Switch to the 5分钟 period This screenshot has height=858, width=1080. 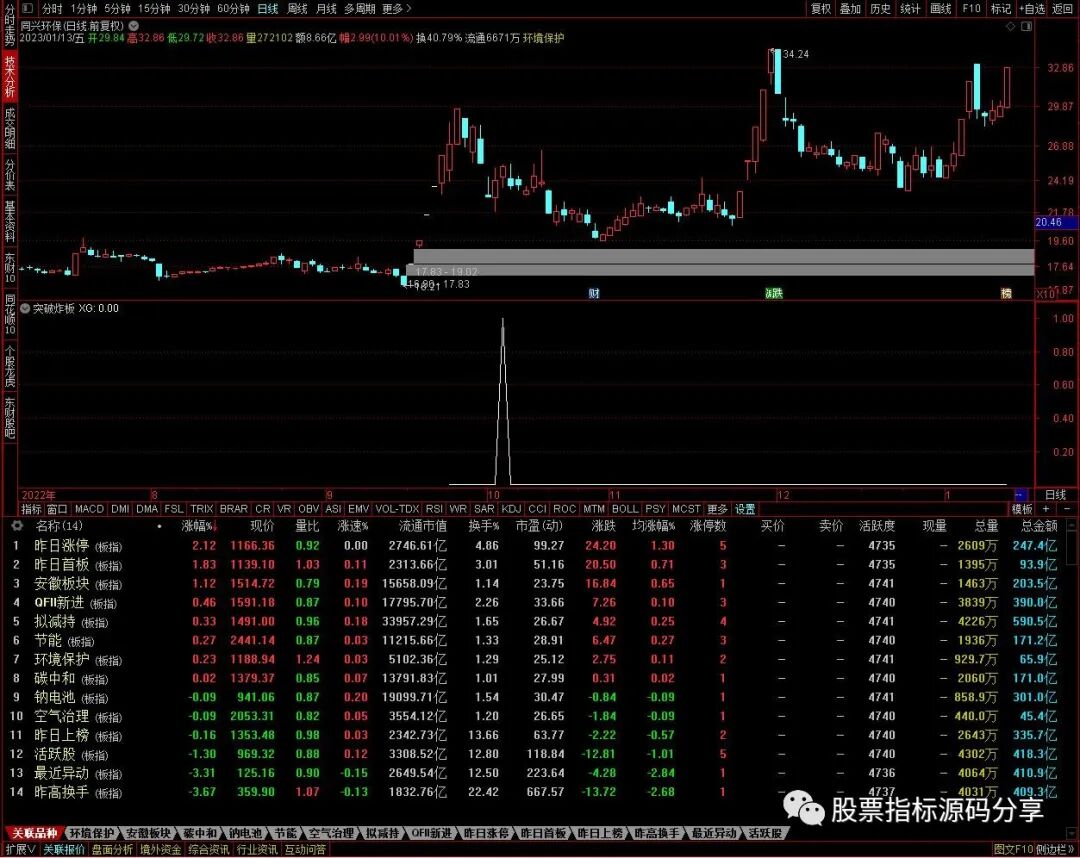118,8
